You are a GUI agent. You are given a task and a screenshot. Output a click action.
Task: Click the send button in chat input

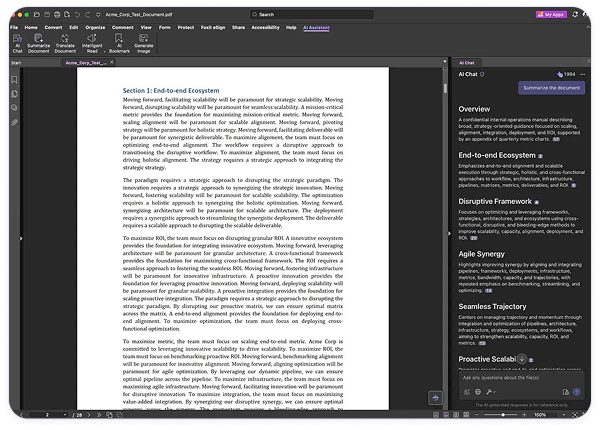577,392
